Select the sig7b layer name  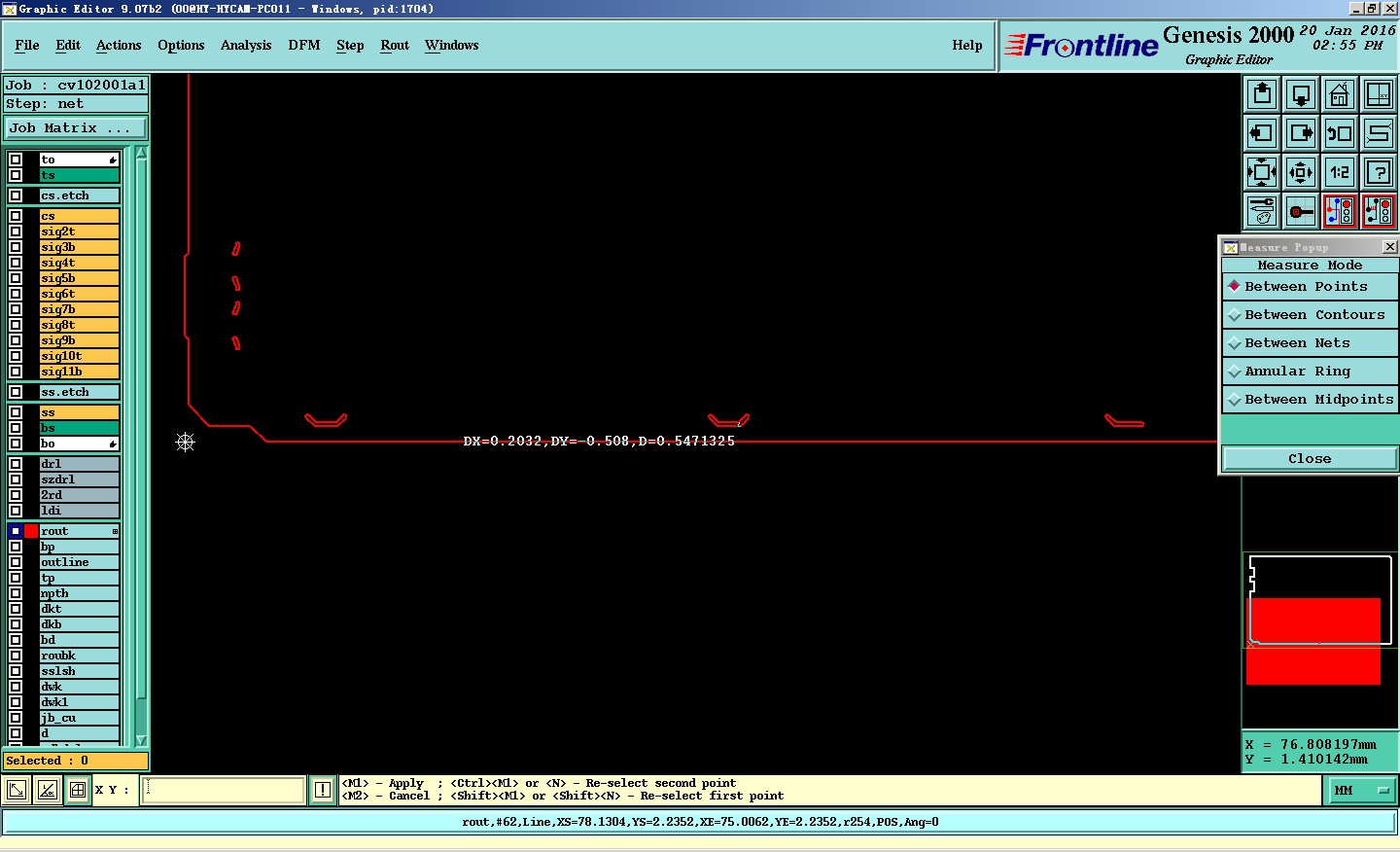point(79,309)
